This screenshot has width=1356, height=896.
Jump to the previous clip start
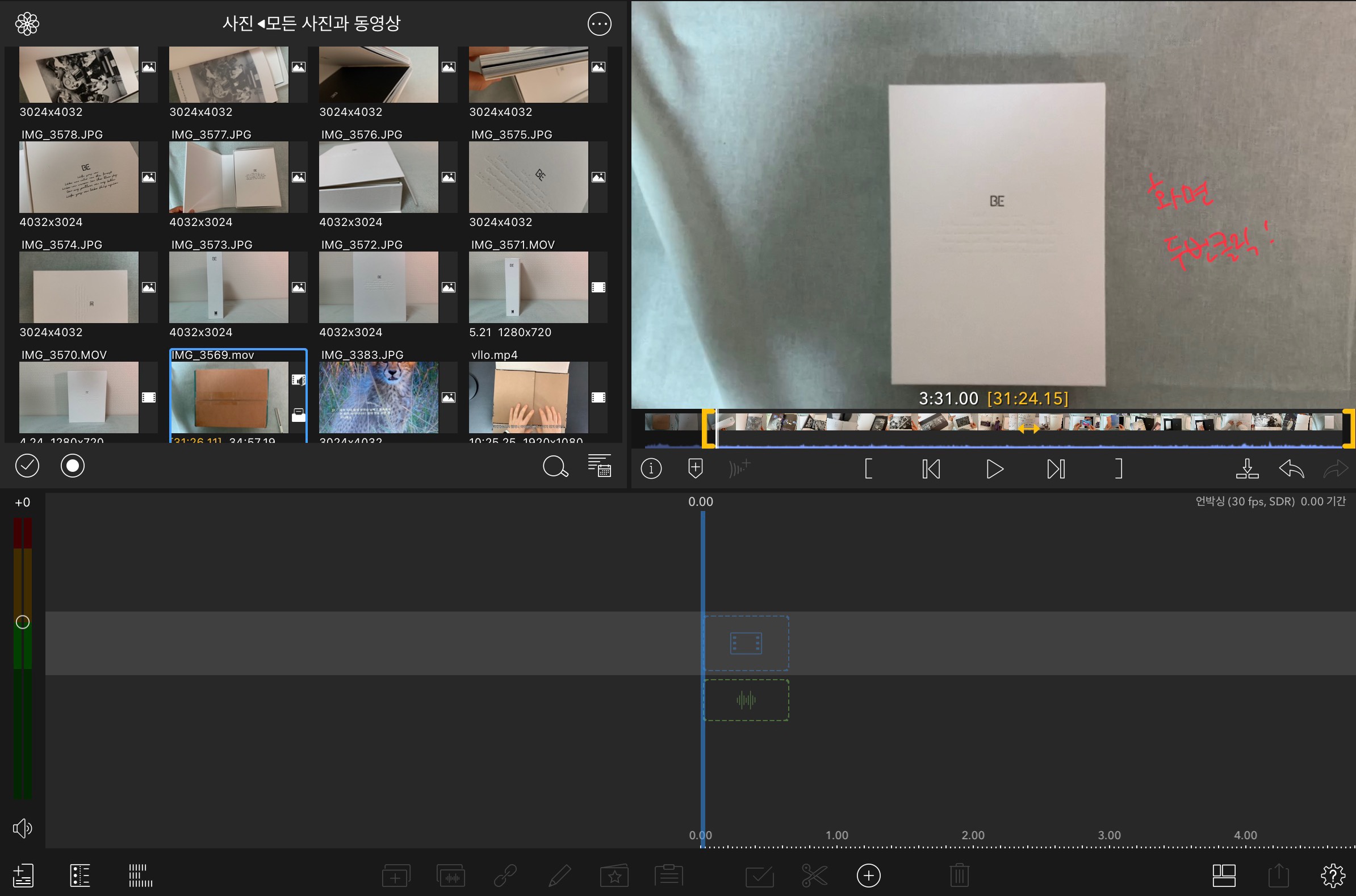pyautogui.click(x=931, y=469)
